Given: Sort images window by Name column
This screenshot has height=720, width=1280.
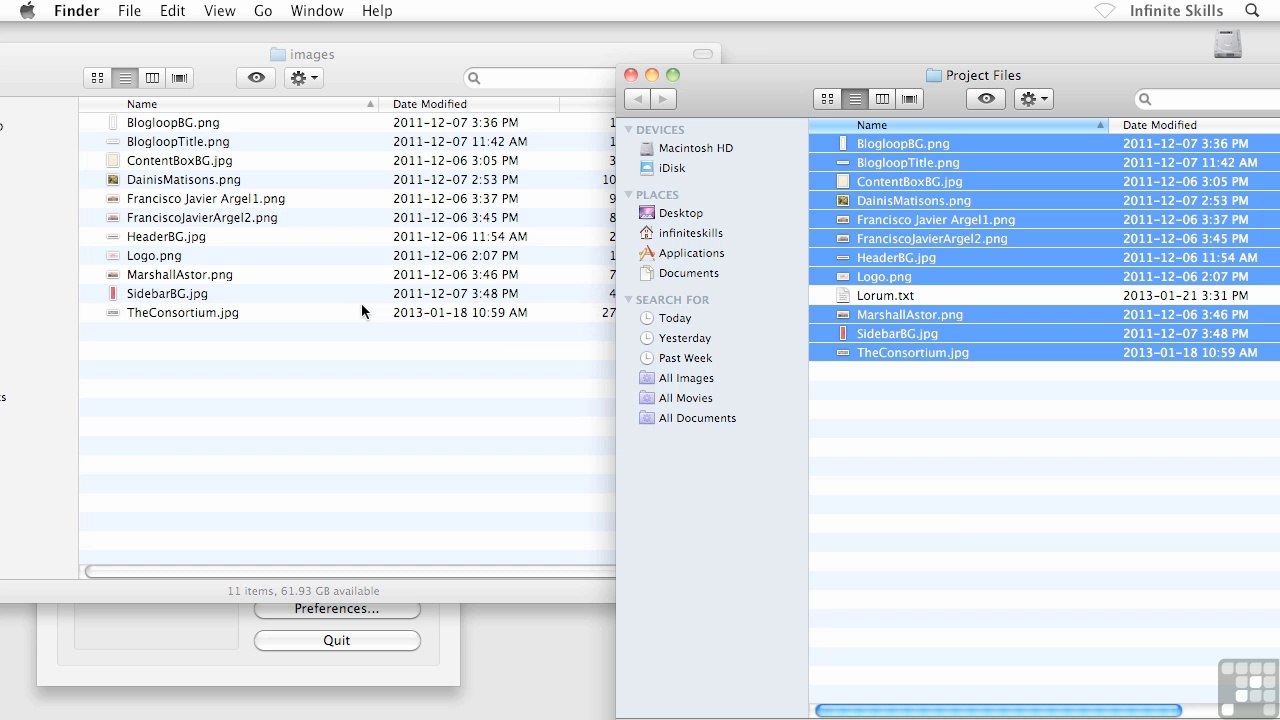Looking at the screenshot, I should pos(229,104).
